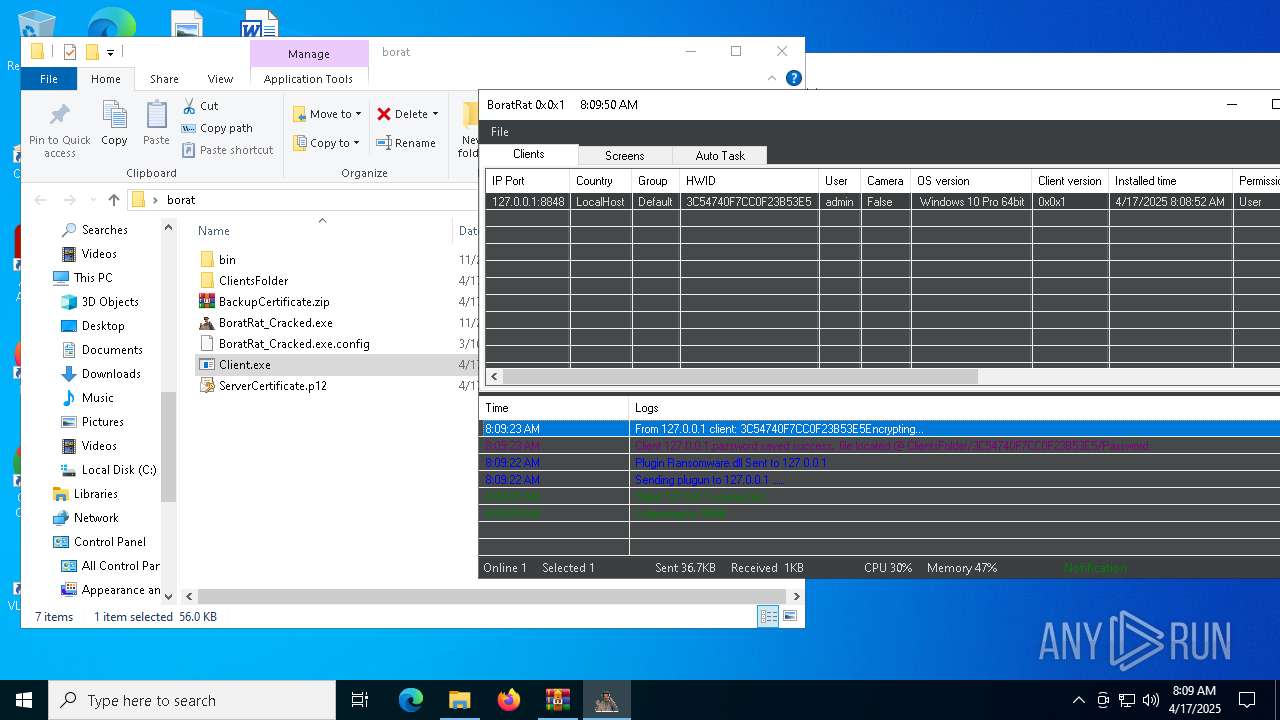Cut the selected file via ribbon
This screenshot has height=720, width=1280.
point(201,106)
